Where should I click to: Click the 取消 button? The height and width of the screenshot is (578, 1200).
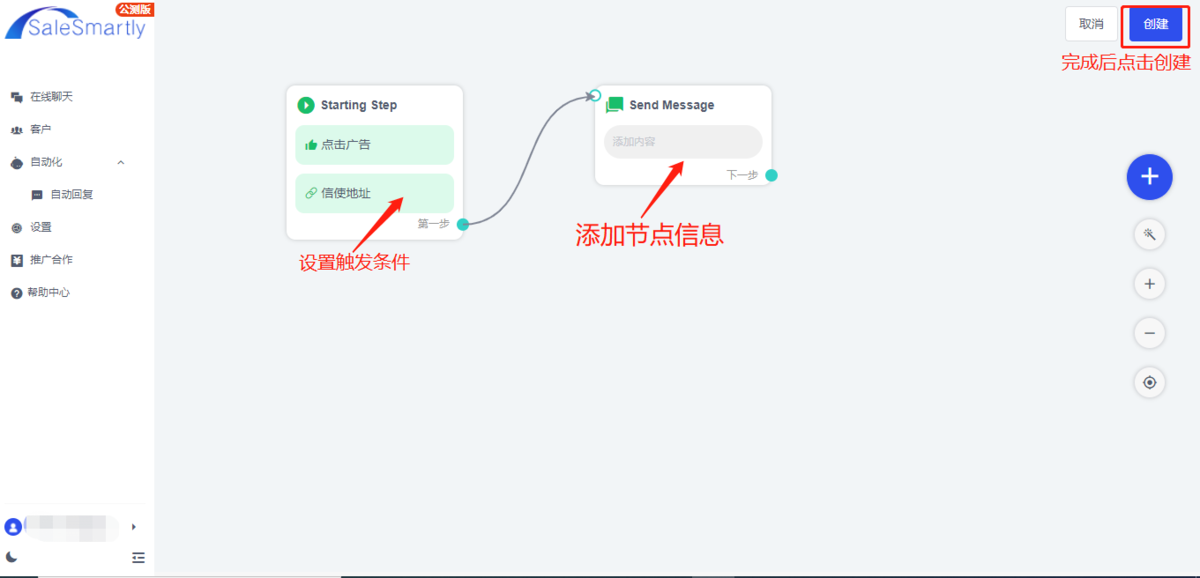[1092, 24]
